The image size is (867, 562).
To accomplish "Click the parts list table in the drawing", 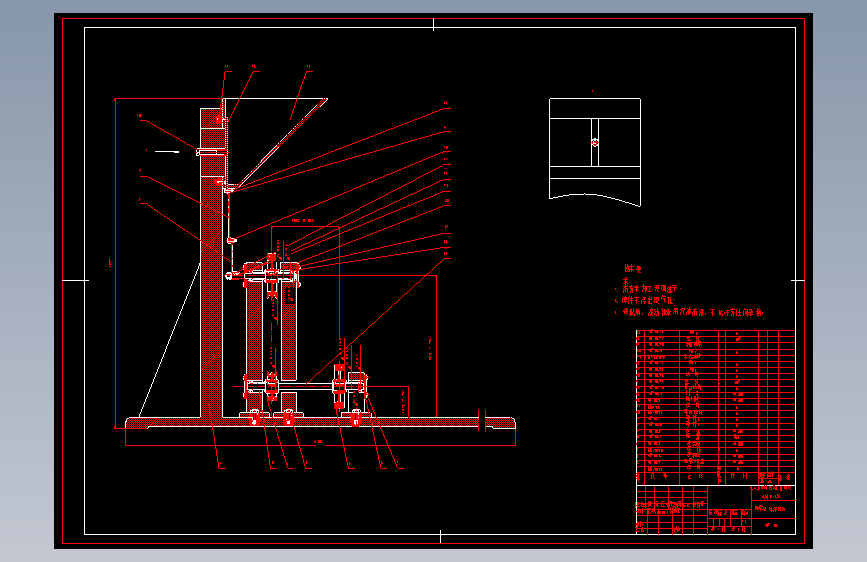I will 715,408.
